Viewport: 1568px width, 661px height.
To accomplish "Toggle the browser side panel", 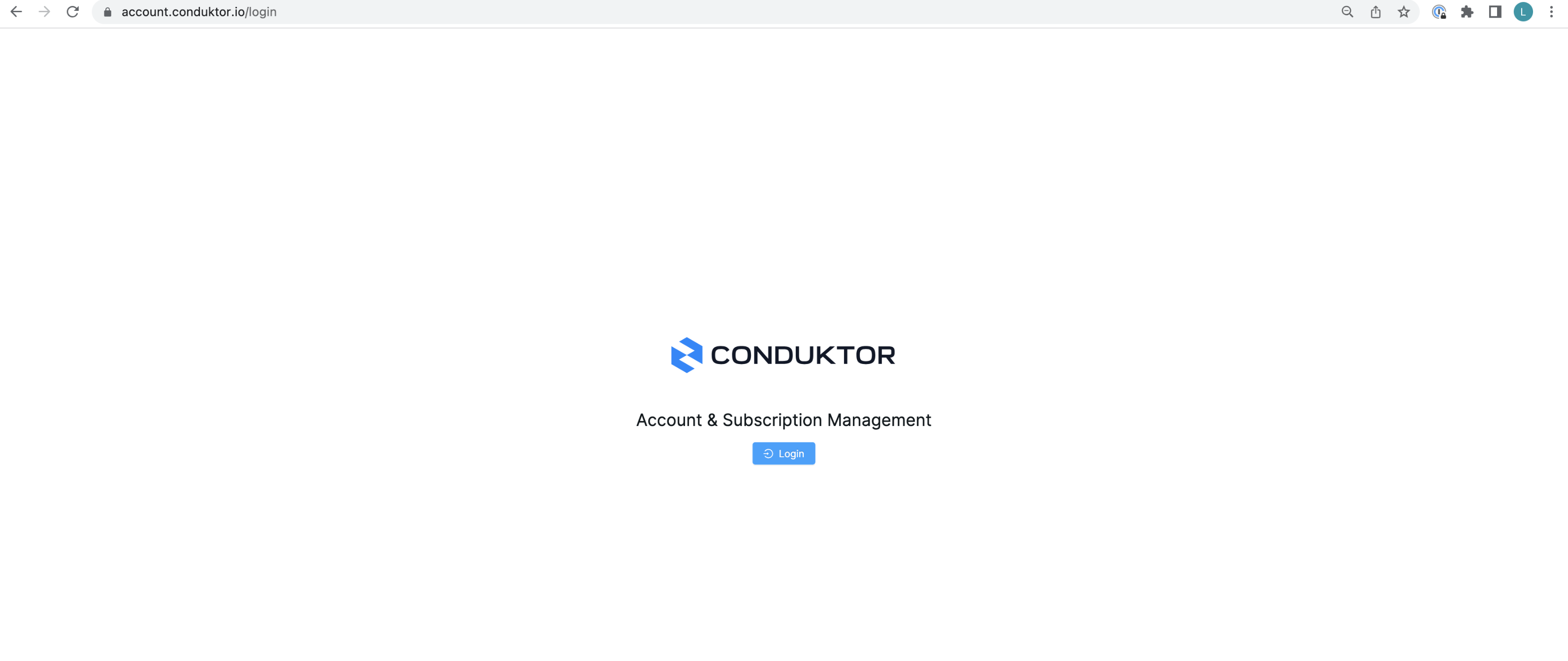I will click(1495, 11).
